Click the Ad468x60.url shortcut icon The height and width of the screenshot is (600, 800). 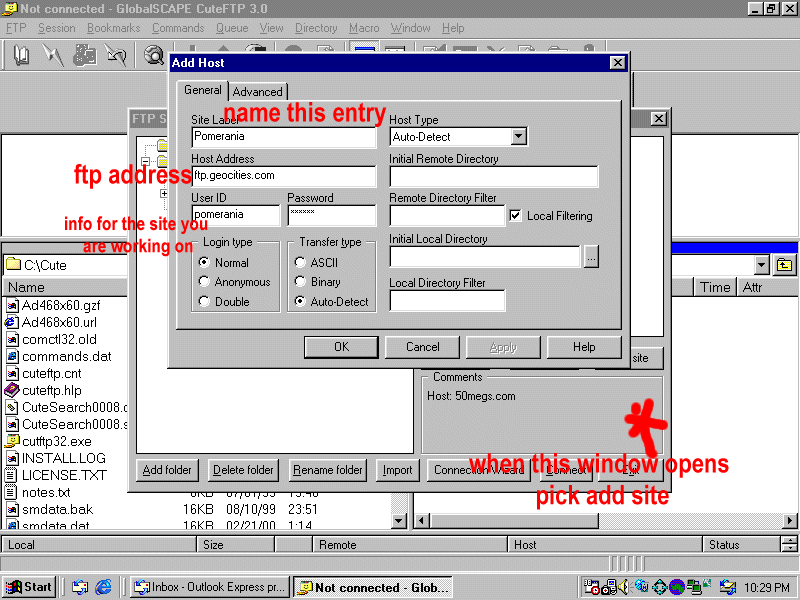pos(12,322)
